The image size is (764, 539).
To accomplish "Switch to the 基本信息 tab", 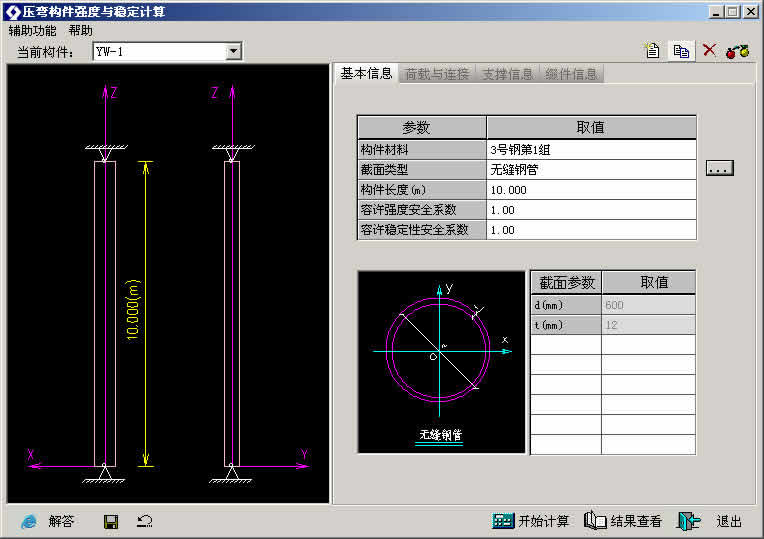I will click(366, 74).
